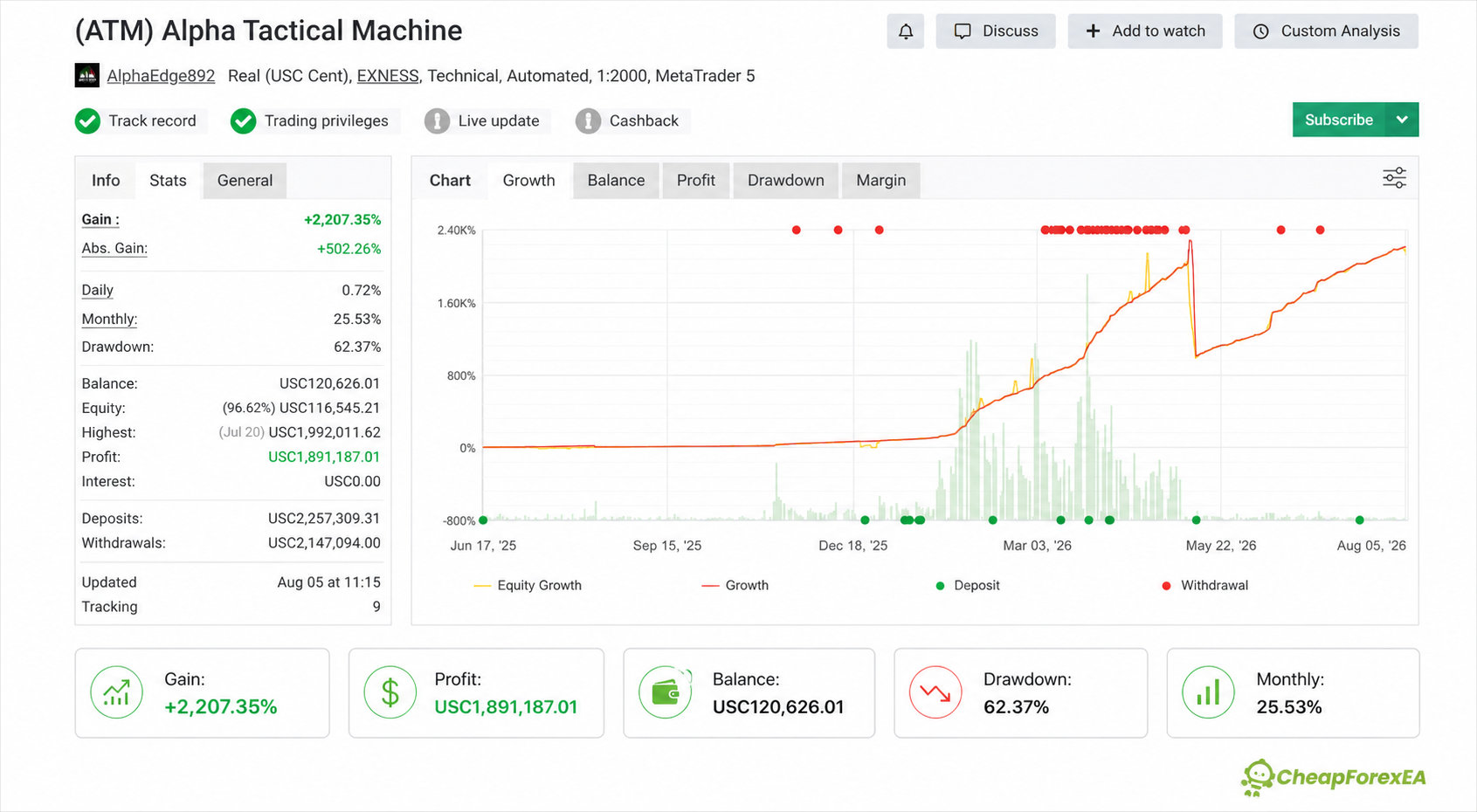The image size is (1477, 812).
Task: Click the Gain chart icon in summary card
Action: (x=116, y=692)
